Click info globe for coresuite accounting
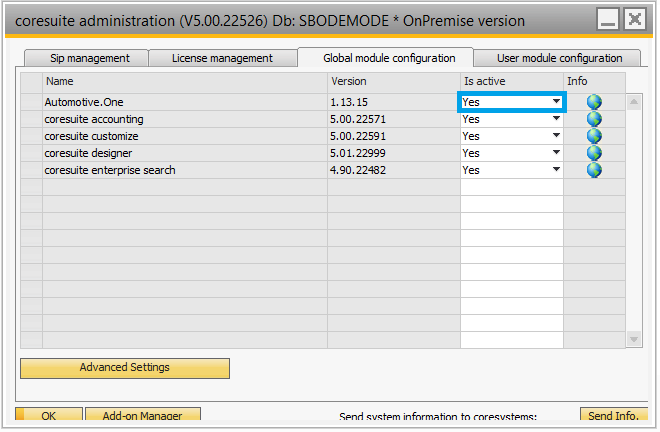 click(594, 119)
